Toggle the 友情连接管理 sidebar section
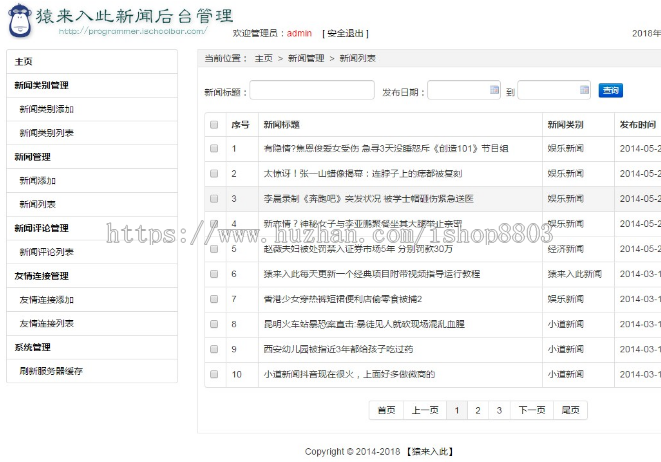 (41, 276)
